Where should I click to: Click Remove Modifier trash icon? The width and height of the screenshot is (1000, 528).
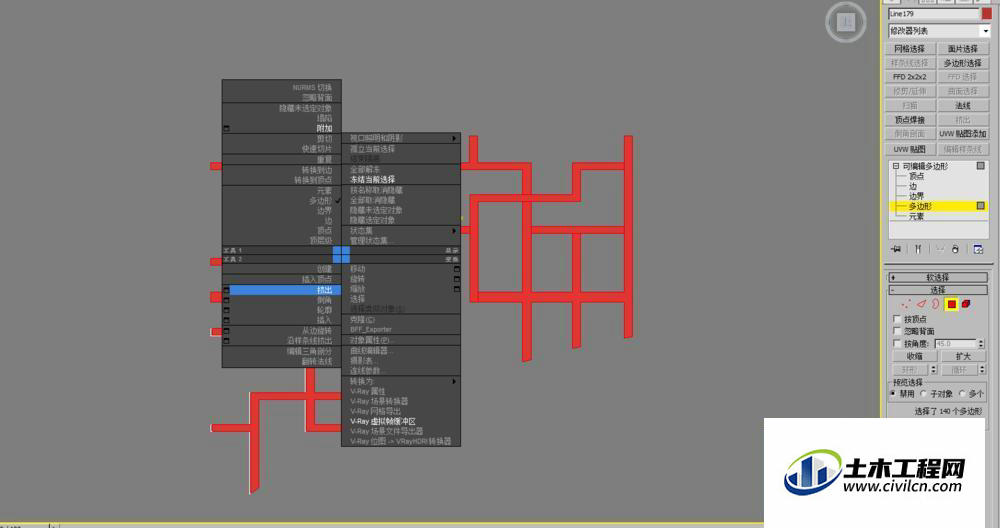(955, 249)
